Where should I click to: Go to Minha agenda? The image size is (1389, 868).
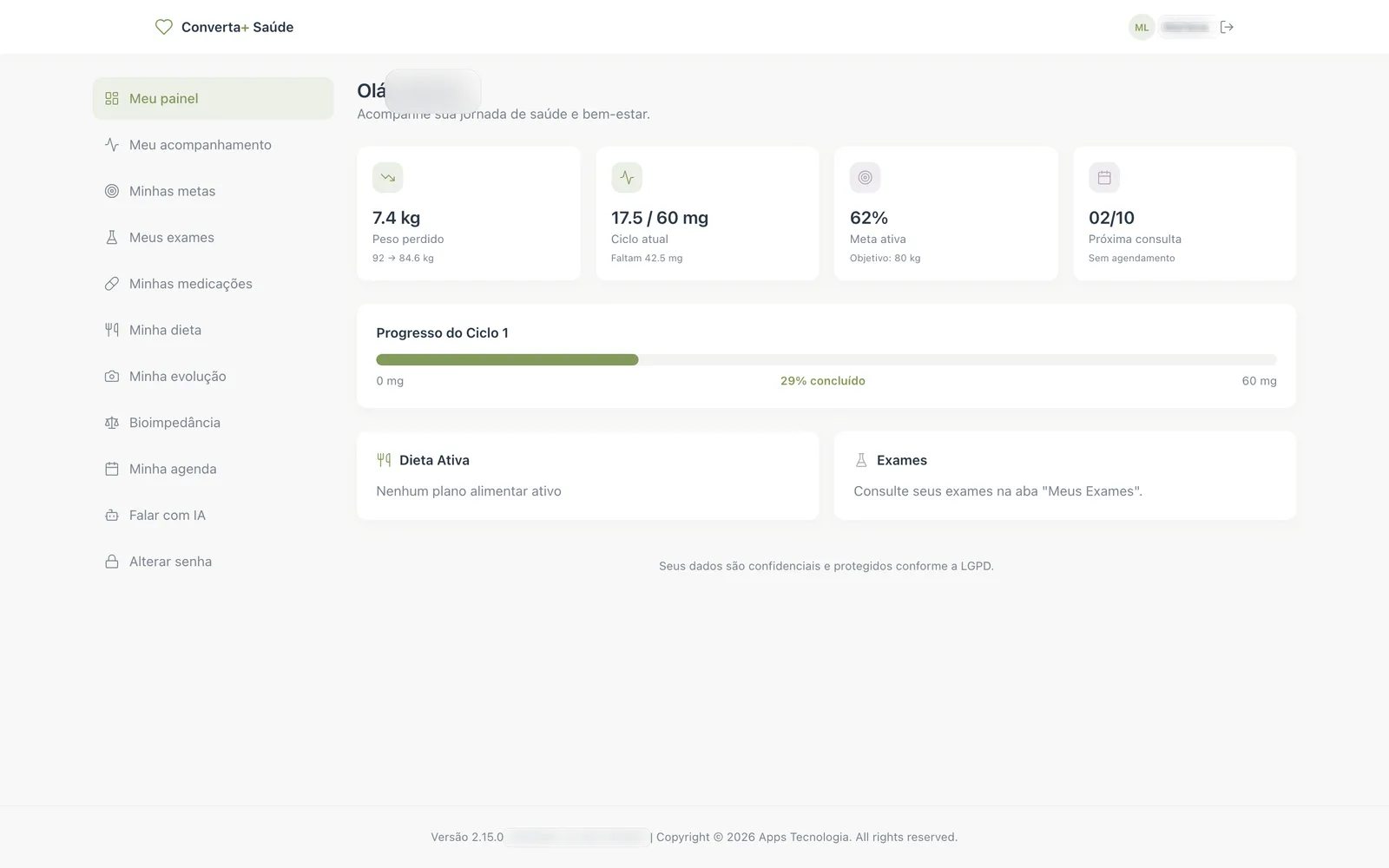pos(214,469)
